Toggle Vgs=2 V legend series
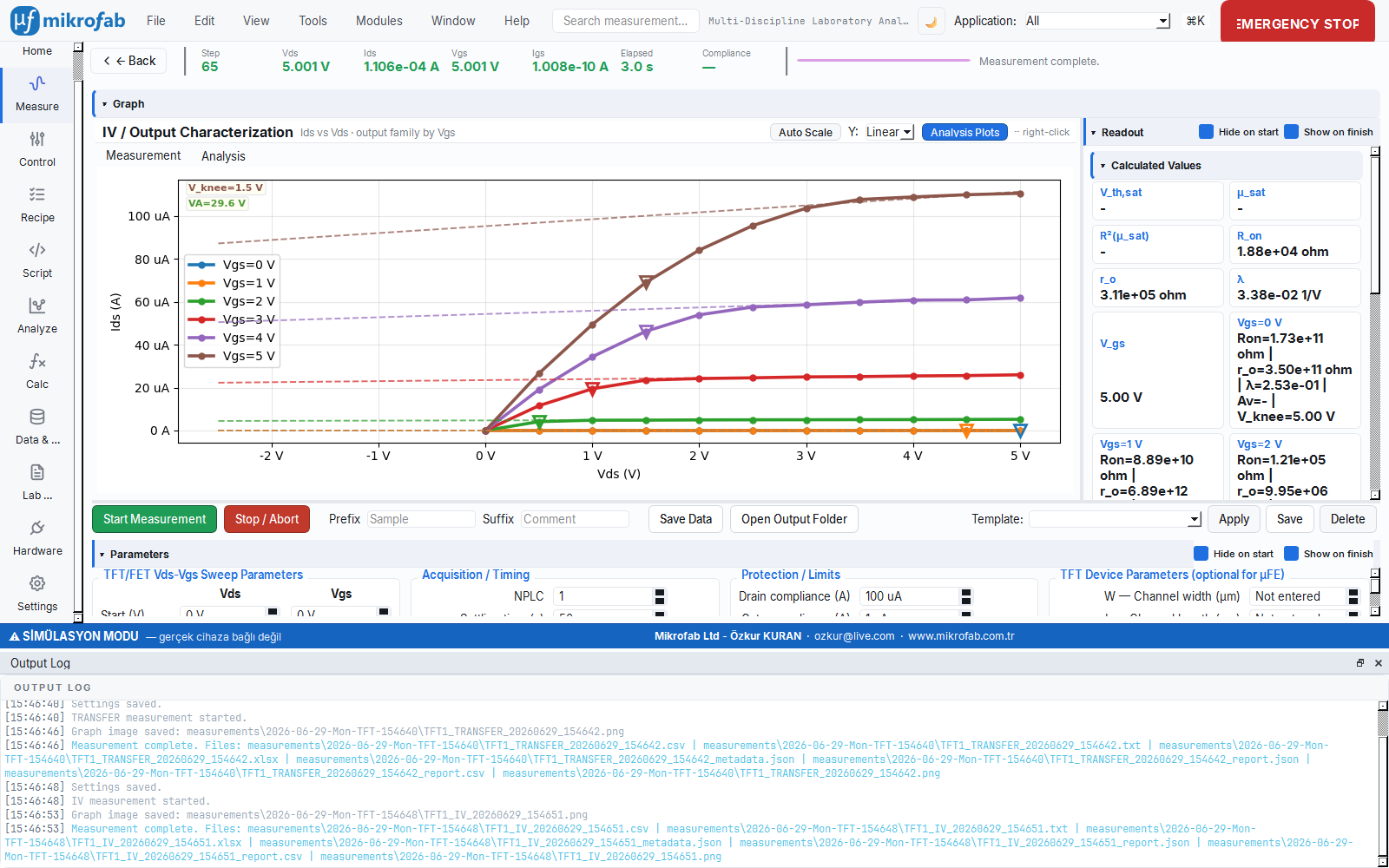 pos(232,301)
